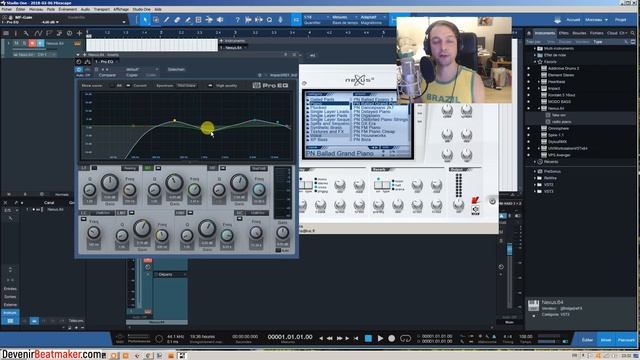Click the Nexus exclamation logo icon
Screen dimensions: 640x360
pos(475,200)
